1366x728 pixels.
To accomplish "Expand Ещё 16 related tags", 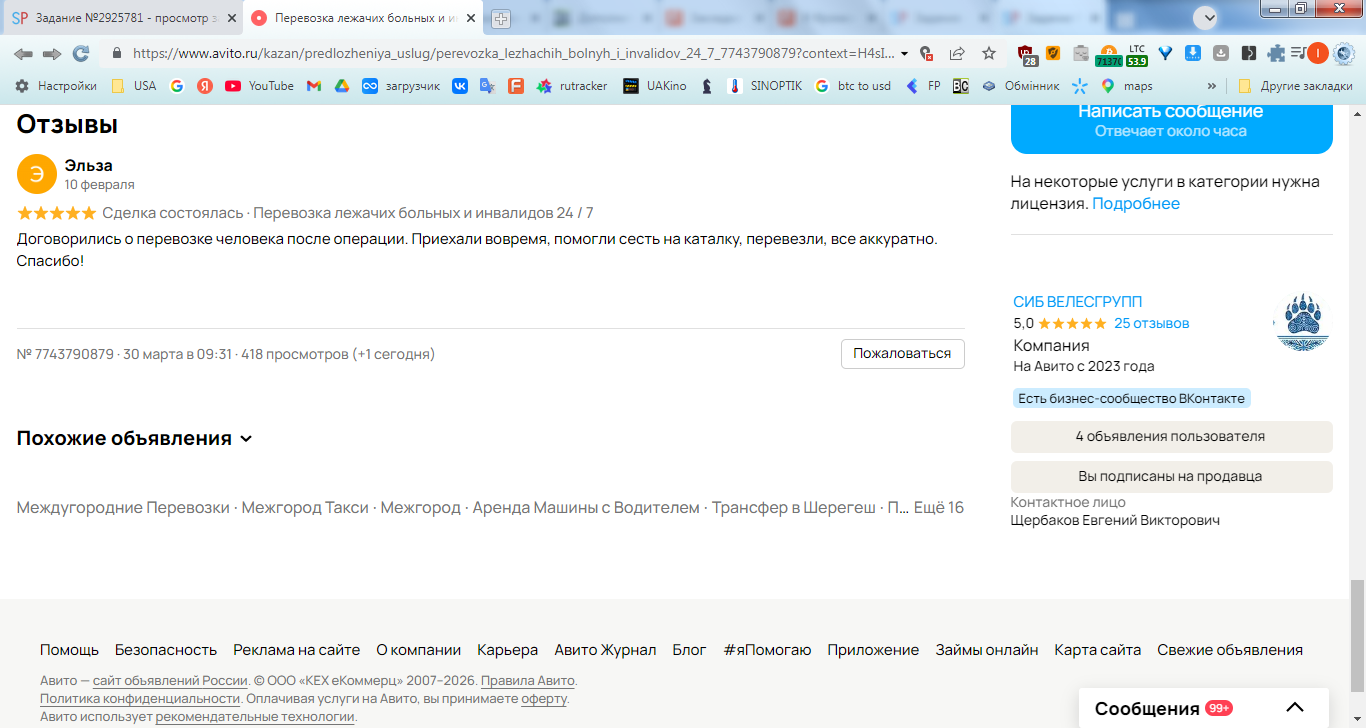I will point(939,507).
